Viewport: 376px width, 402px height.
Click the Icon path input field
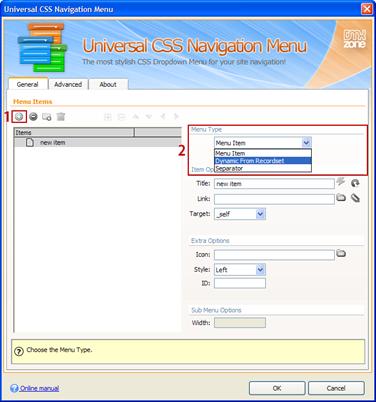pos(274,255)
